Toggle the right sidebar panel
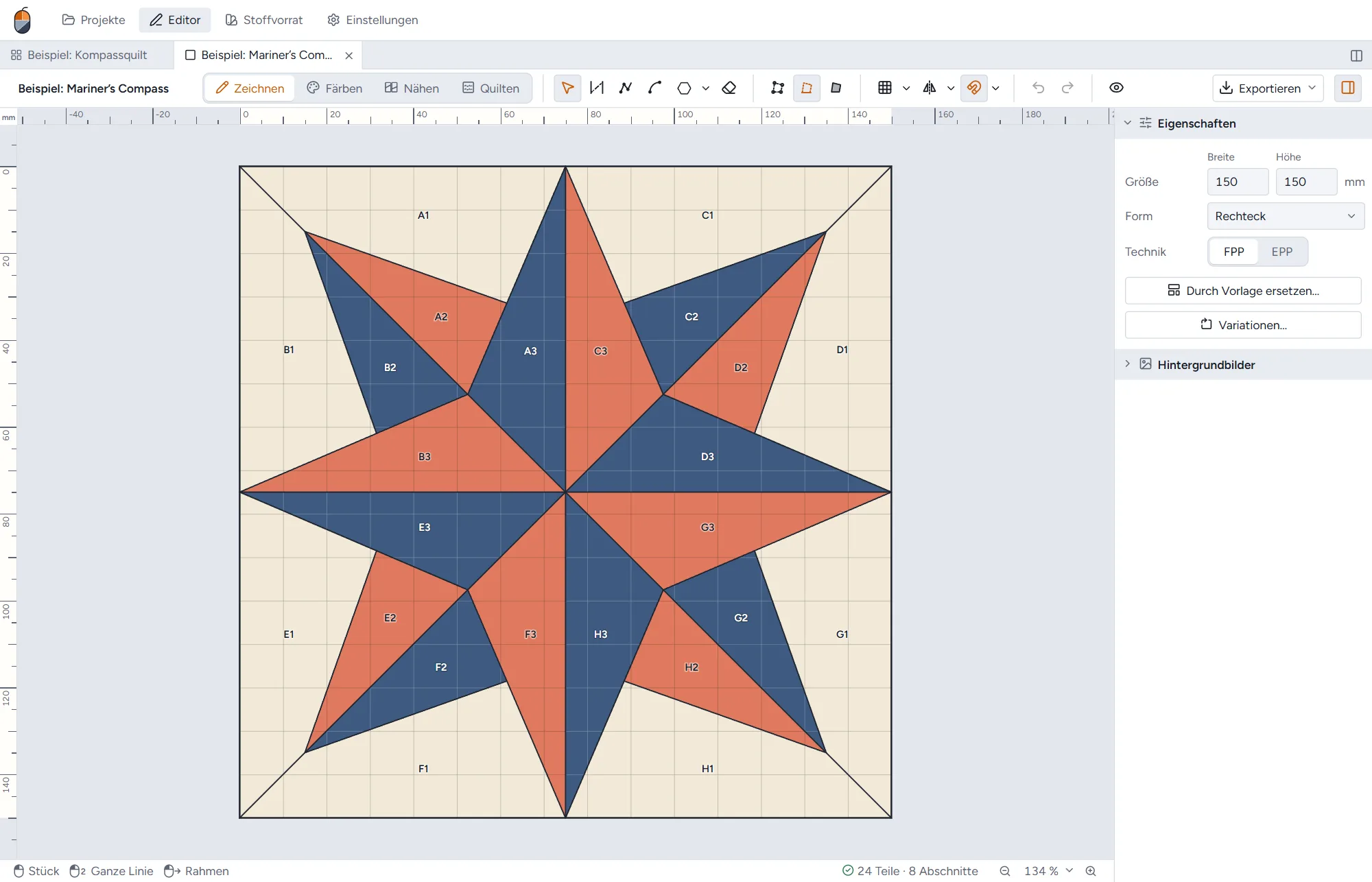Screen dimensions: 1372x882 [x=1348, y=88]
